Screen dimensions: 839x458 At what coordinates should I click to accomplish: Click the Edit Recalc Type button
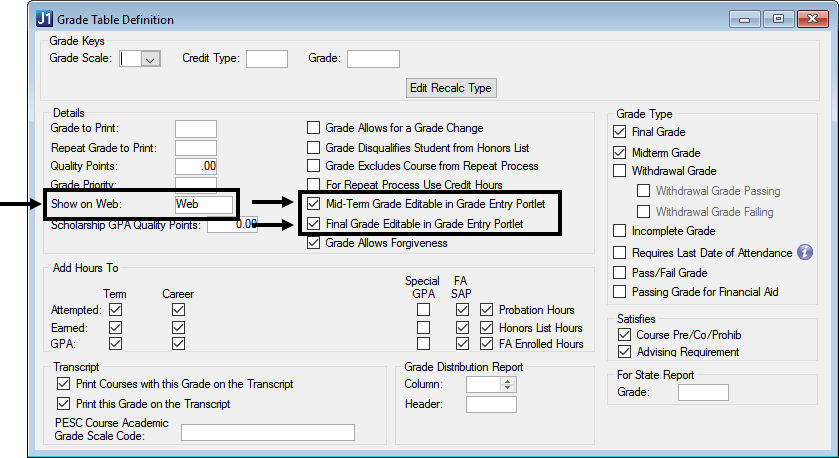[451, 88]
